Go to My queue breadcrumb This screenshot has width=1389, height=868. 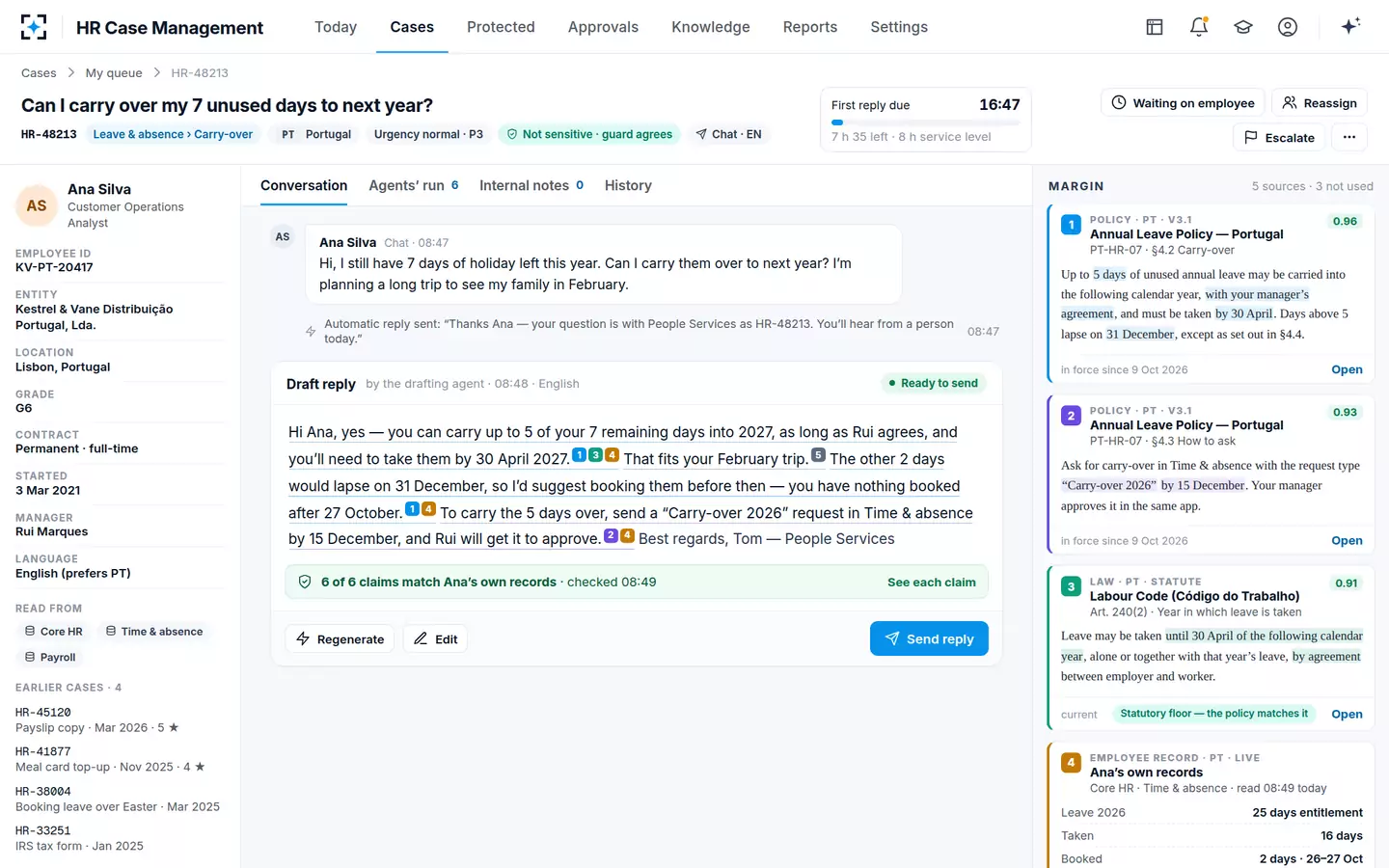(114, 73)
